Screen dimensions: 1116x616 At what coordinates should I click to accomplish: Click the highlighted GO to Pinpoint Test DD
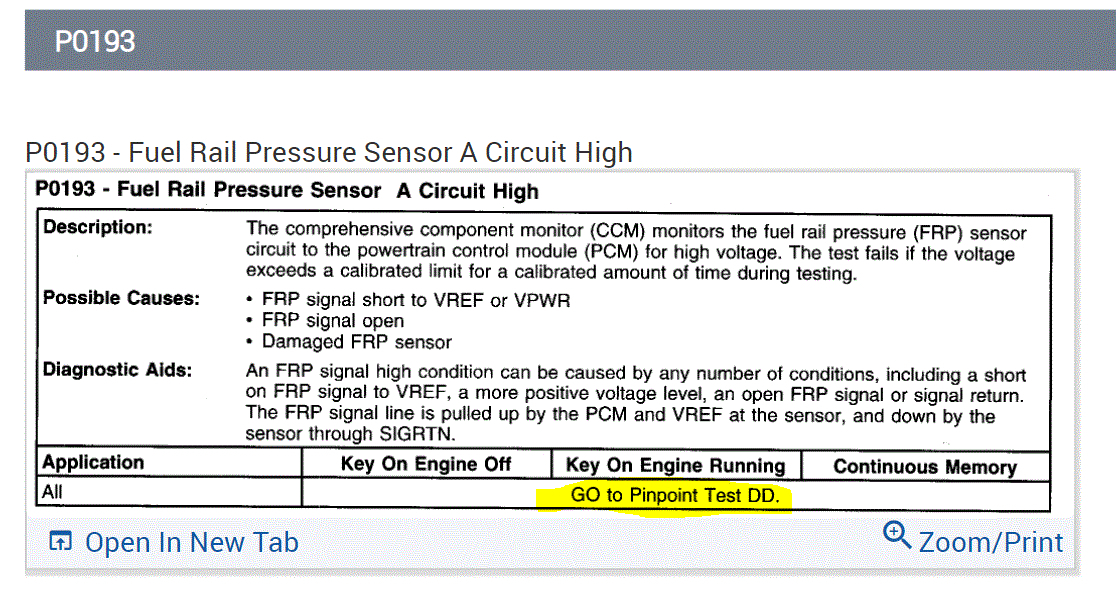coord(675,495)
